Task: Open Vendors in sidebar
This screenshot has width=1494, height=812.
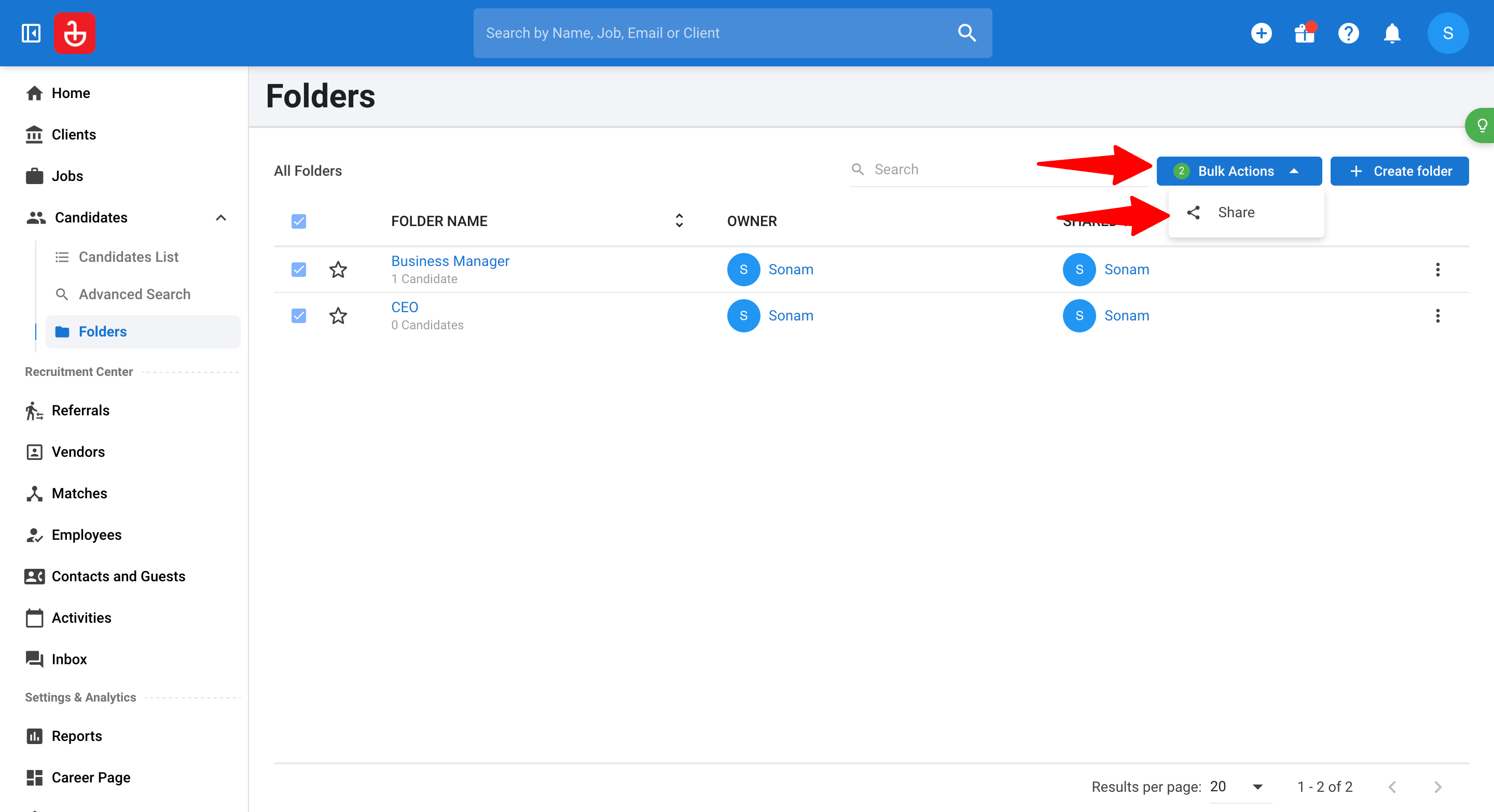Action: pyautogui.click(x=78, y=452)
